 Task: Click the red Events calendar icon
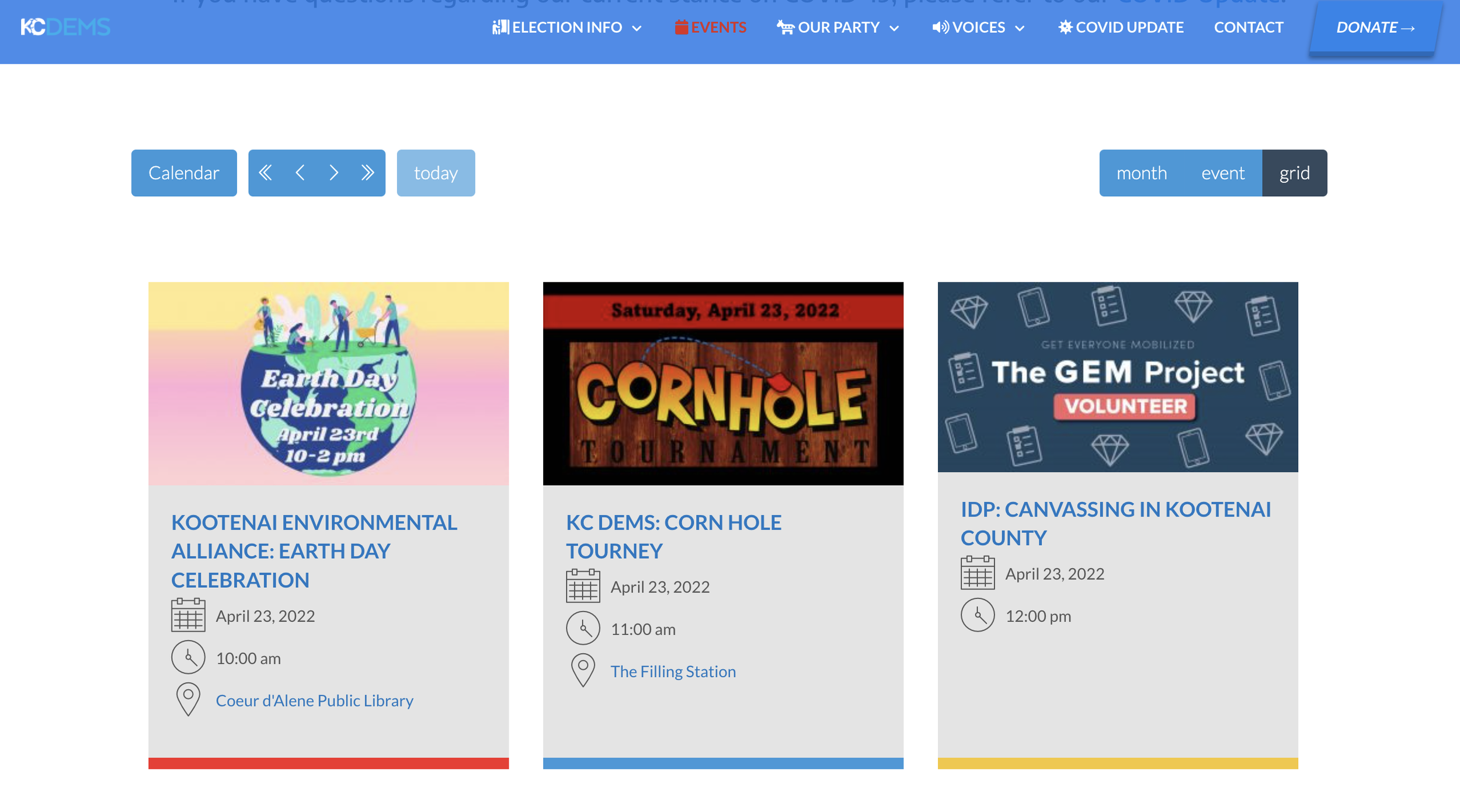tap(681, 27)
